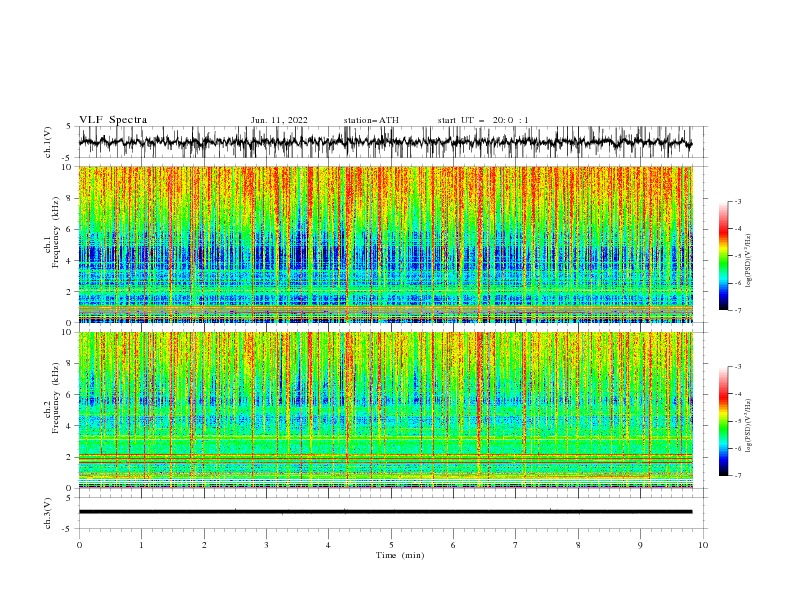Viewport: 792px width, 612px height.
Task: Click the date 'Jun. 11, 2022'
Action: [x=279, y=120]
